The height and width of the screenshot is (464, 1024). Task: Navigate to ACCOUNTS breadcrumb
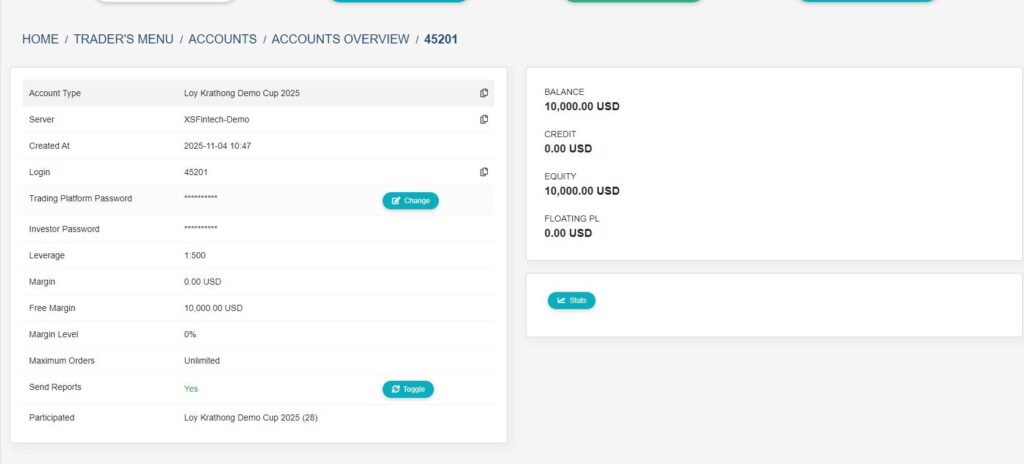[x=223, y=39]
